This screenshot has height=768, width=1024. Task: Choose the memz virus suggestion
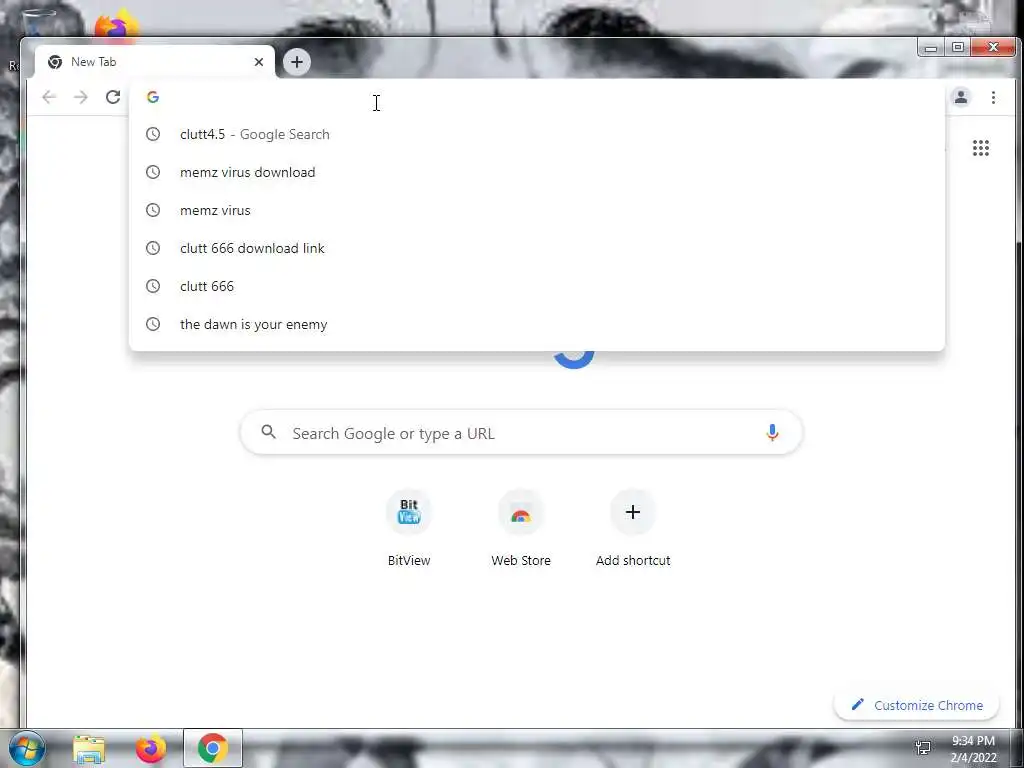click(x=537, y=210)
